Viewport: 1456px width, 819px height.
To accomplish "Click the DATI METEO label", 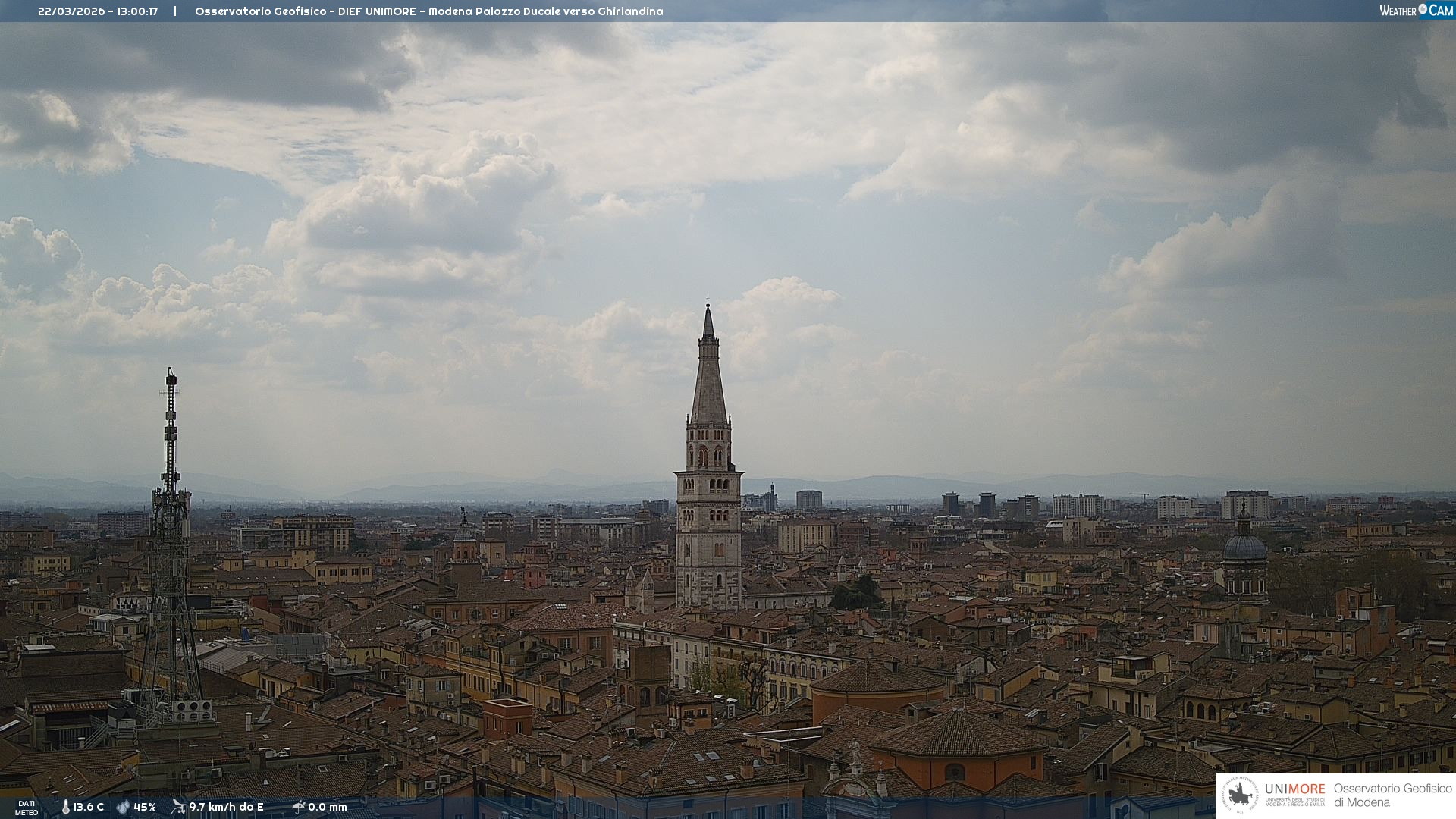I will [x=27, y=808].
